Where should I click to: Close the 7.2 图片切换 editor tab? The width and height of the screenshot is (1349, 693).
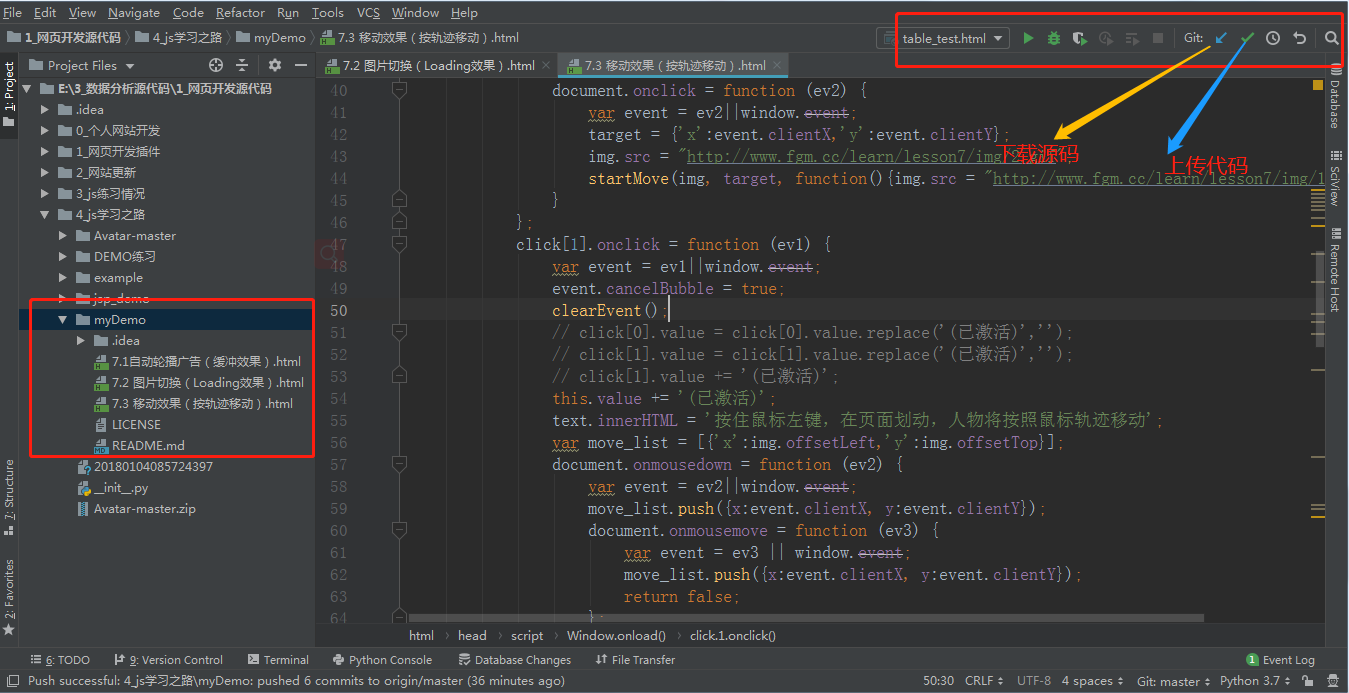[x=546, y=66]
